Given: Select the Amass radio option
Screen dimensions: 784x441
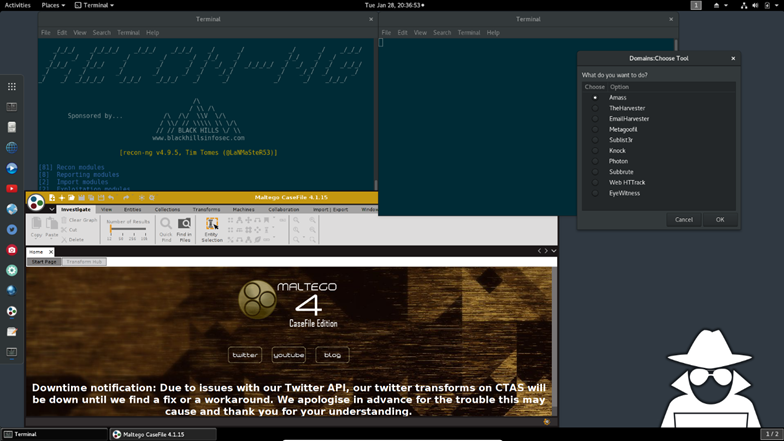Looking at the screenshot, I should (595, 98).
